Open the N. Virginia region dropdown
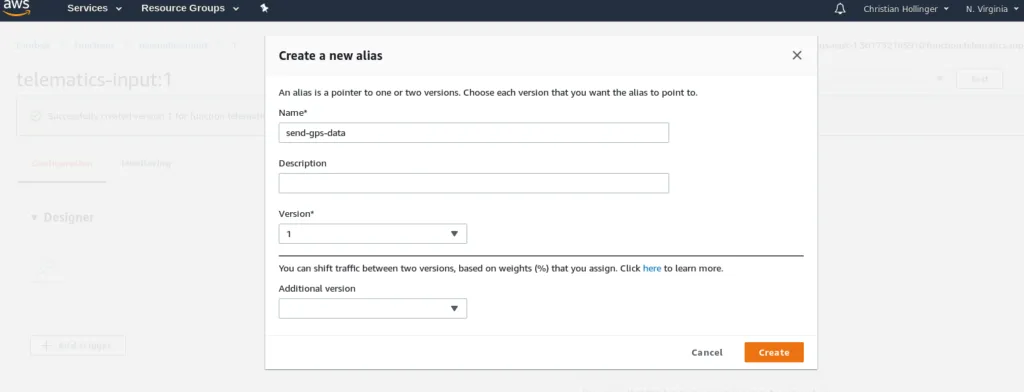The image size is (1024, 392). point(991,9)
